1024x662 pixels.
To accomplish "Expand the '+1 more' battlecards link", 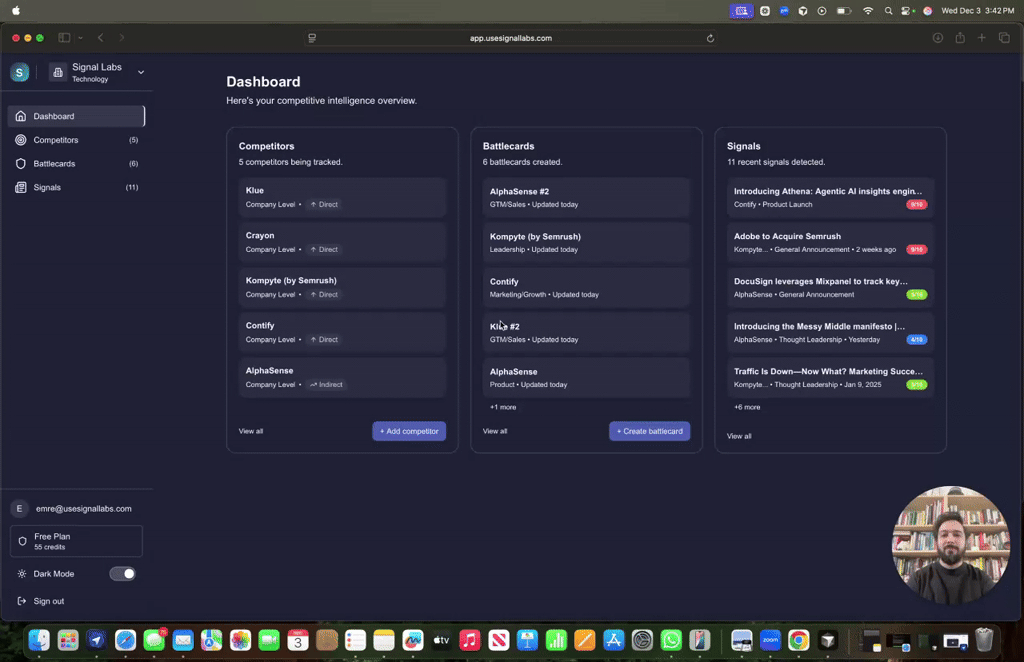I will pos(503,407).
